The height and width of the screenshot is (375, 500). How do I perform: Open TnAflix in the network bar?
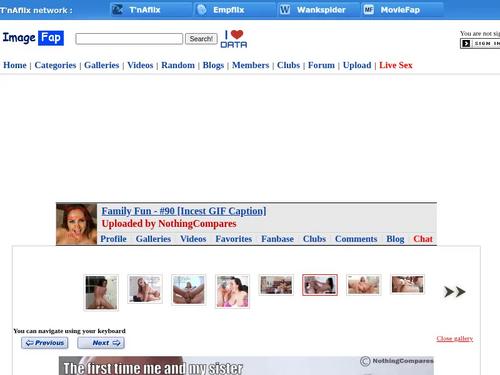point(151,10)
